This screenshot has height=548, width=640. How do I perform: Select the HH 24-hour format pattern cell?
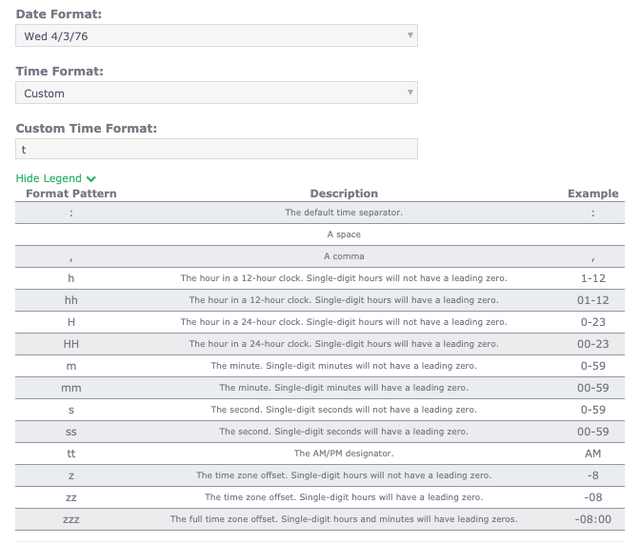point(71,344)
